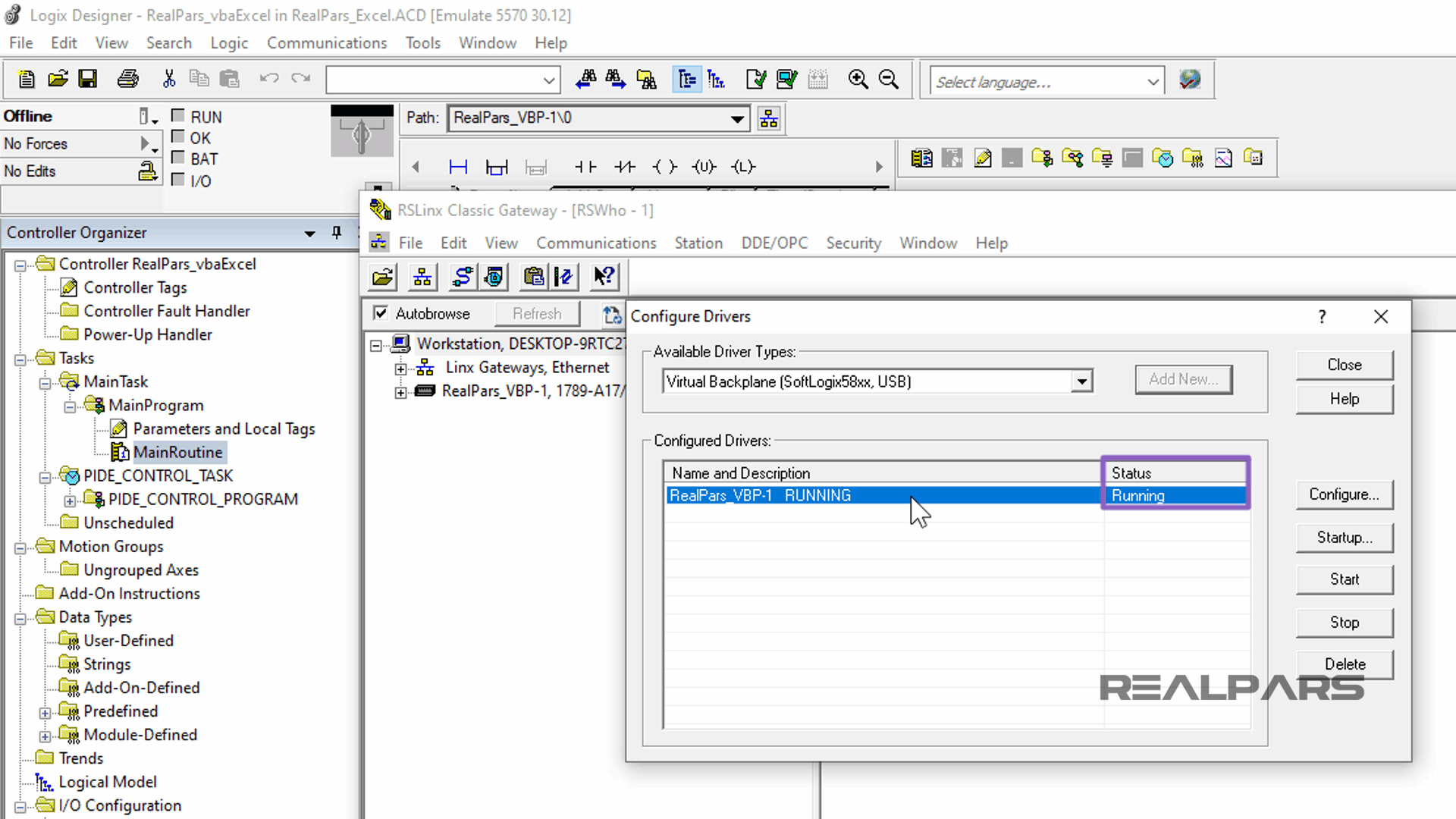Click the New file icon in Logix Designer toolbar
Viewport: 1456px width, 819px height.
[x=27, y=79]
